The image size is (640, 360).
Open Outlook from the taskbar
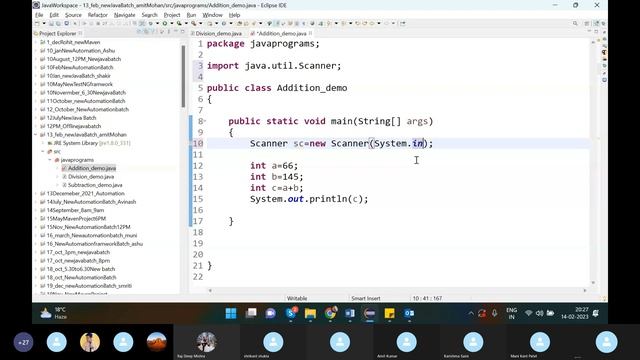(x=409, y=313)
